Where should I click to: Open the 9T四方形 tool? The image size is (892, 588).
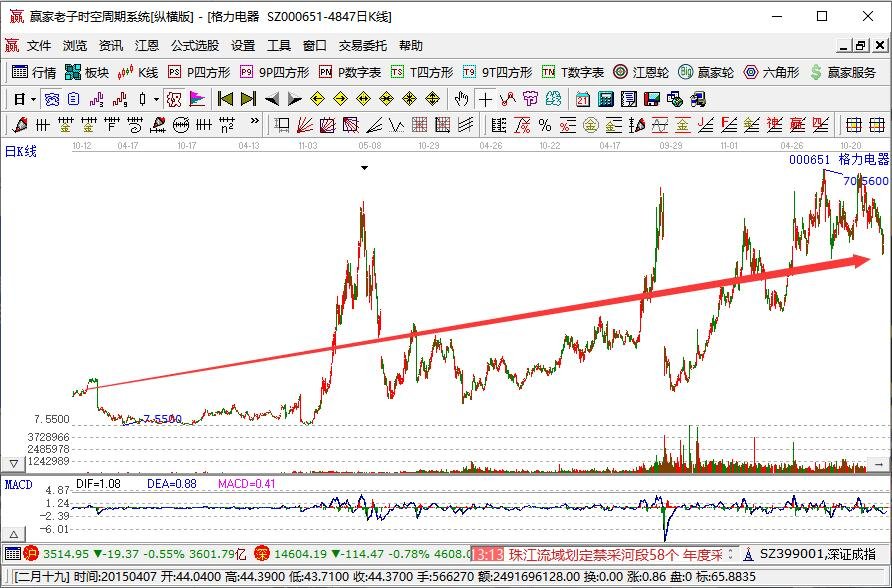coord(497,72)
